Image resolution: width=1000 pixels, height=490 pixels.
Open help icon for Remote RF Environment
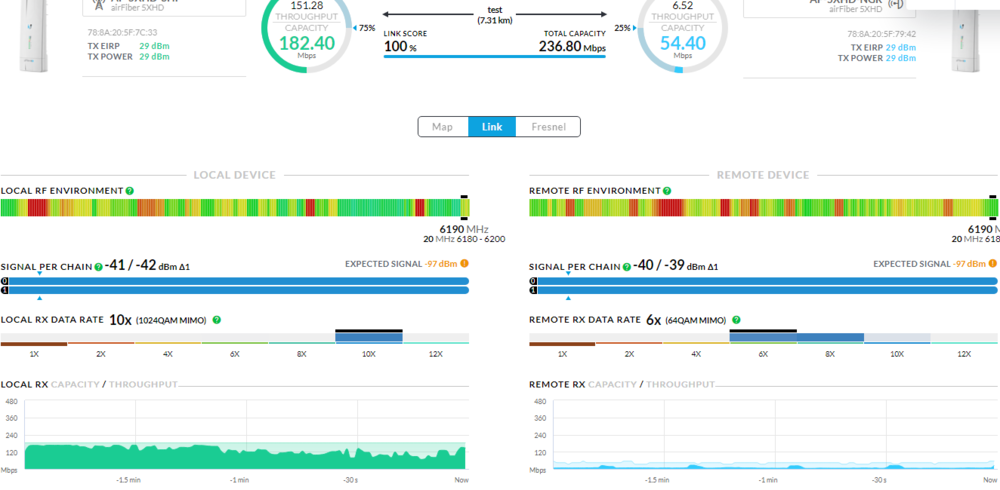pos(667,191)
